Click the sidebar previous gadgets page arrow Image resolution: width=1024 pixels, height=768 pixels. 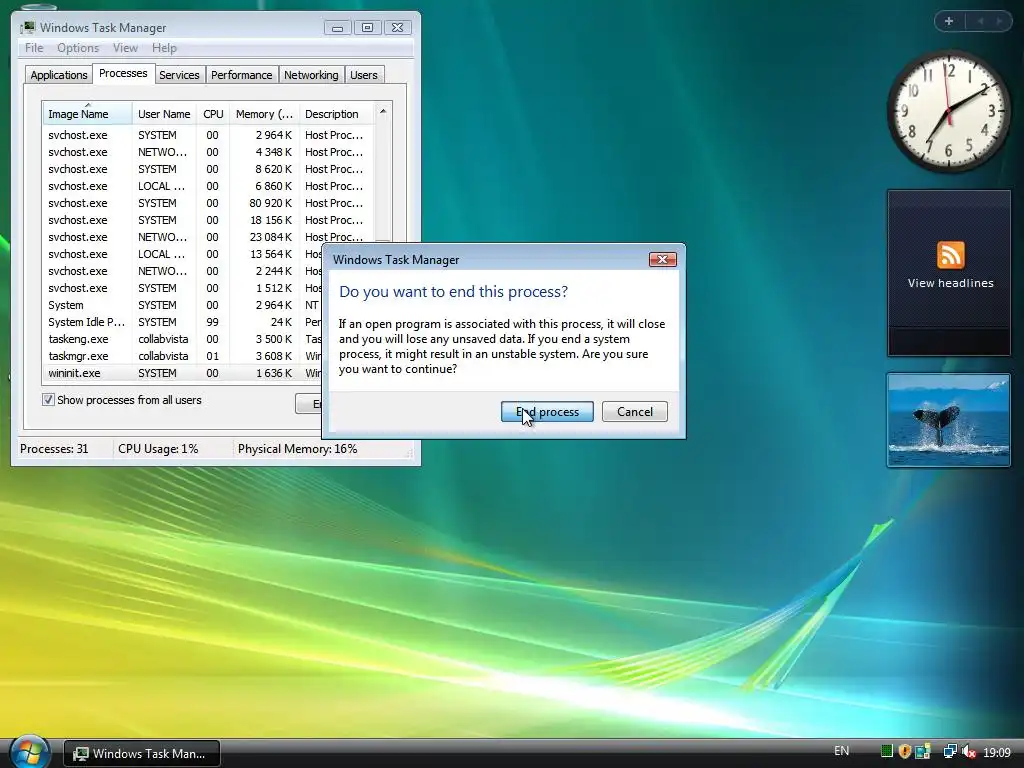click(980, 22)
